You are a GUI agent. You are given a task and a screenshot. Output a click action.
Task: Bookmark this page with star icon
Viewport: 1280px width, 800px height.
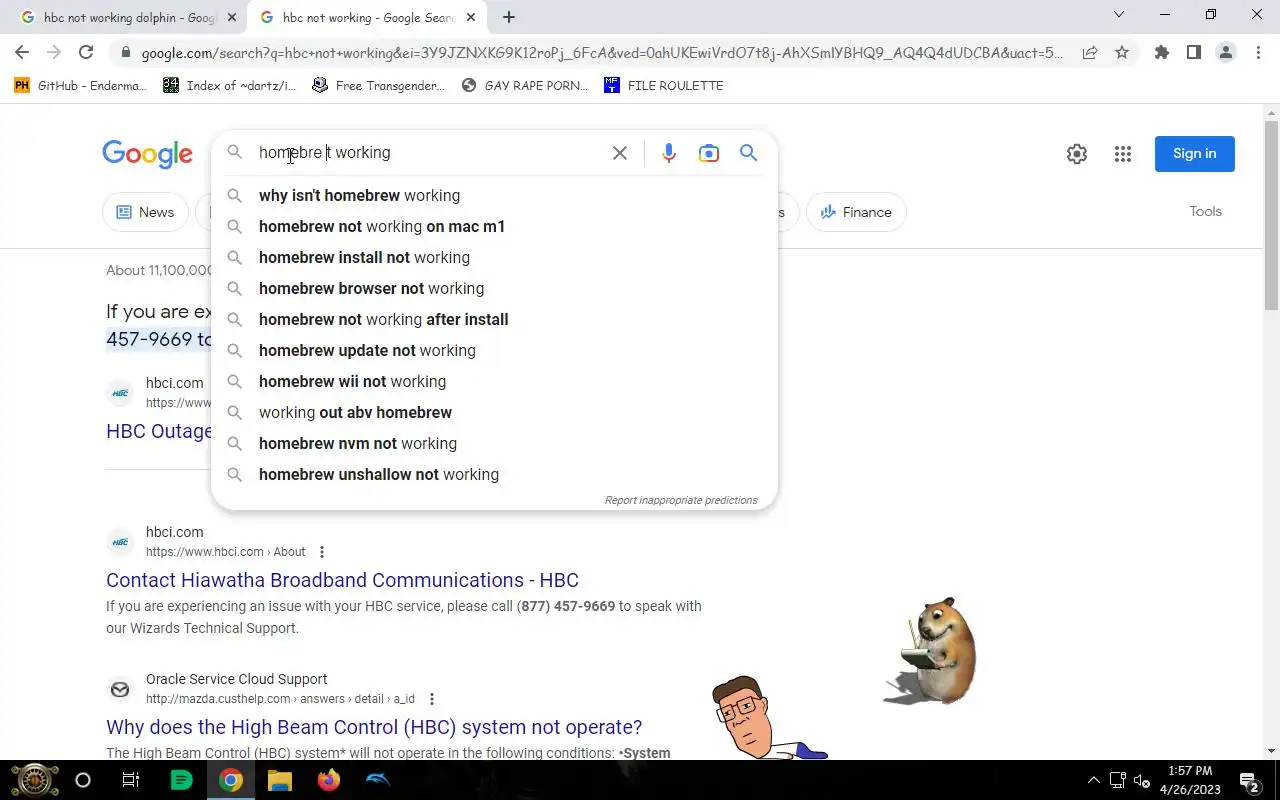pos(1122,53)
